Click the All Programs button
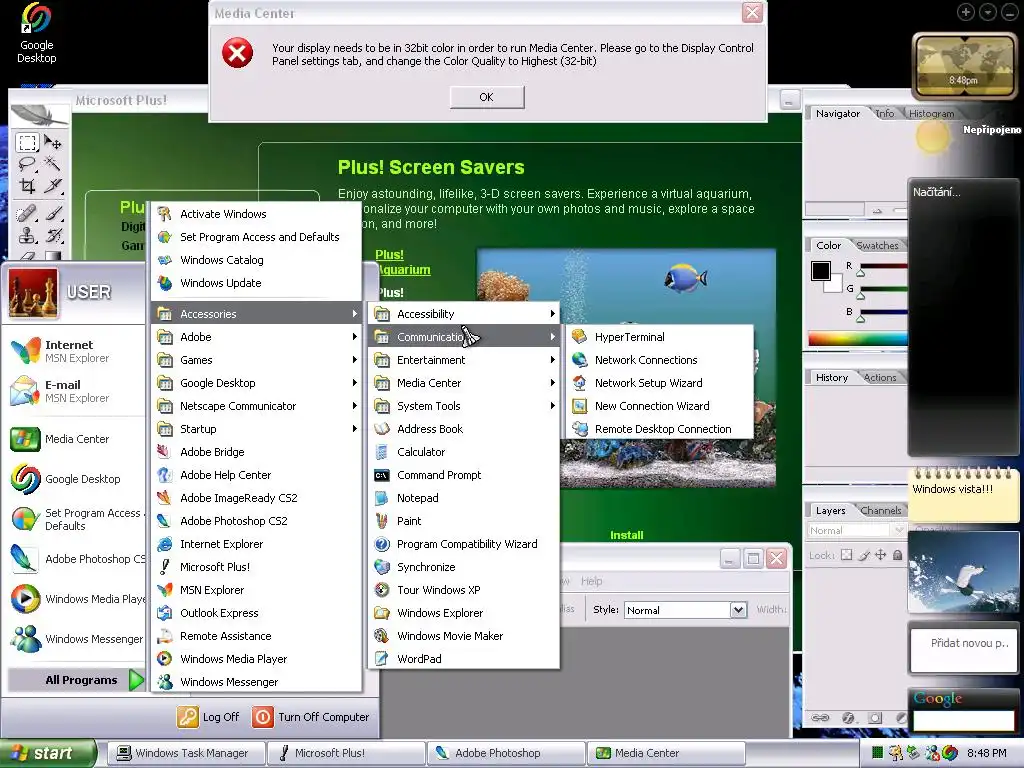The image size is (1024, 768). [76, 680]
